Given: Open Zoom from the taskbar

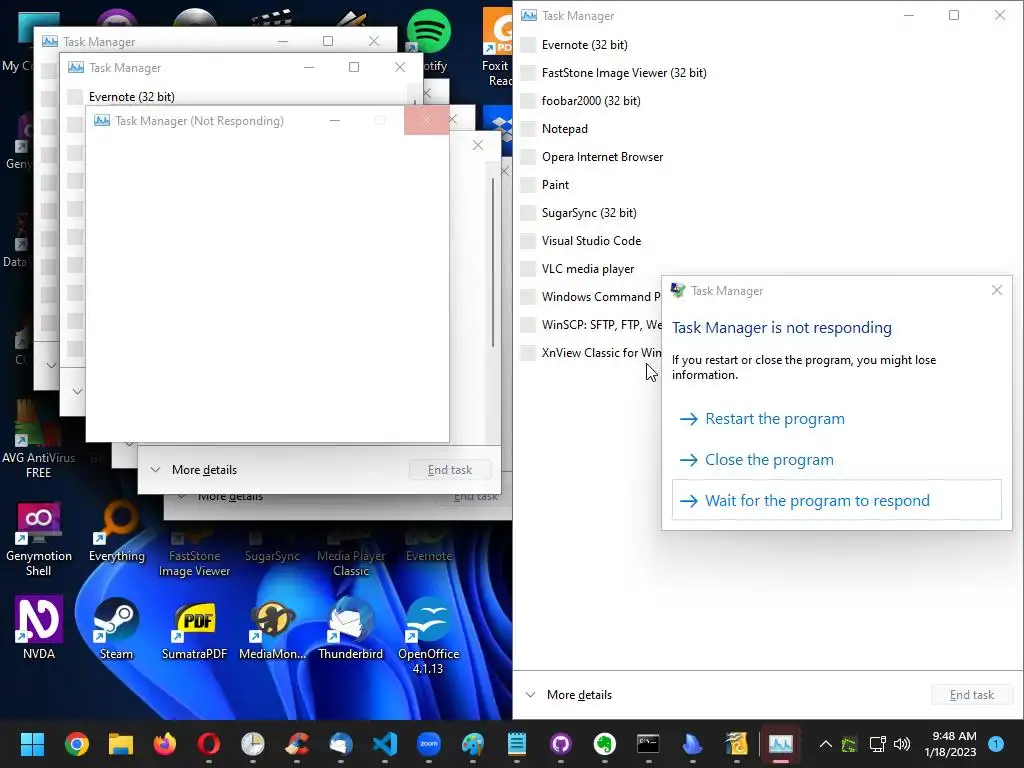Looking at the screenshot, I should [x=429, y=744].
